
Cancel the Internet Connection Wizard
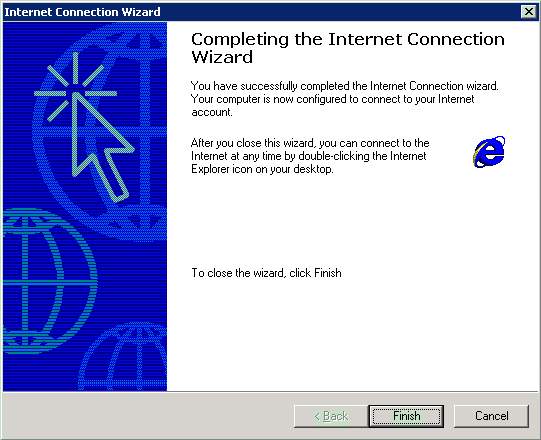point(491,416)
